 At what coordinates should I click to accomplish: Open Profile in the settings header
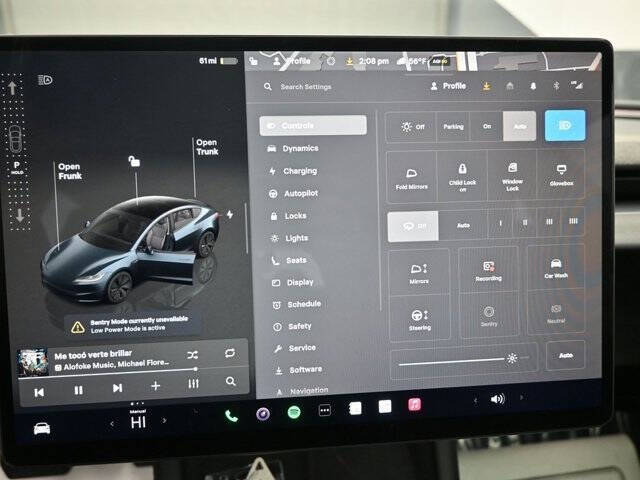448,86
